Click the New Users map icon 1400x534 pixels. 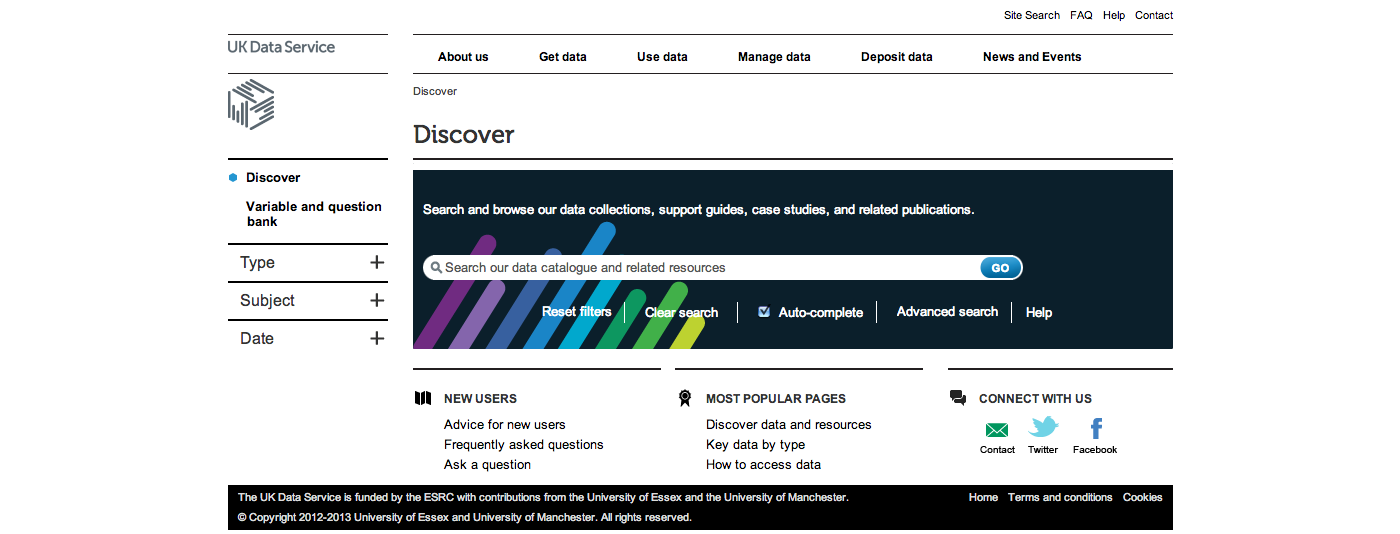pos(423,398)
